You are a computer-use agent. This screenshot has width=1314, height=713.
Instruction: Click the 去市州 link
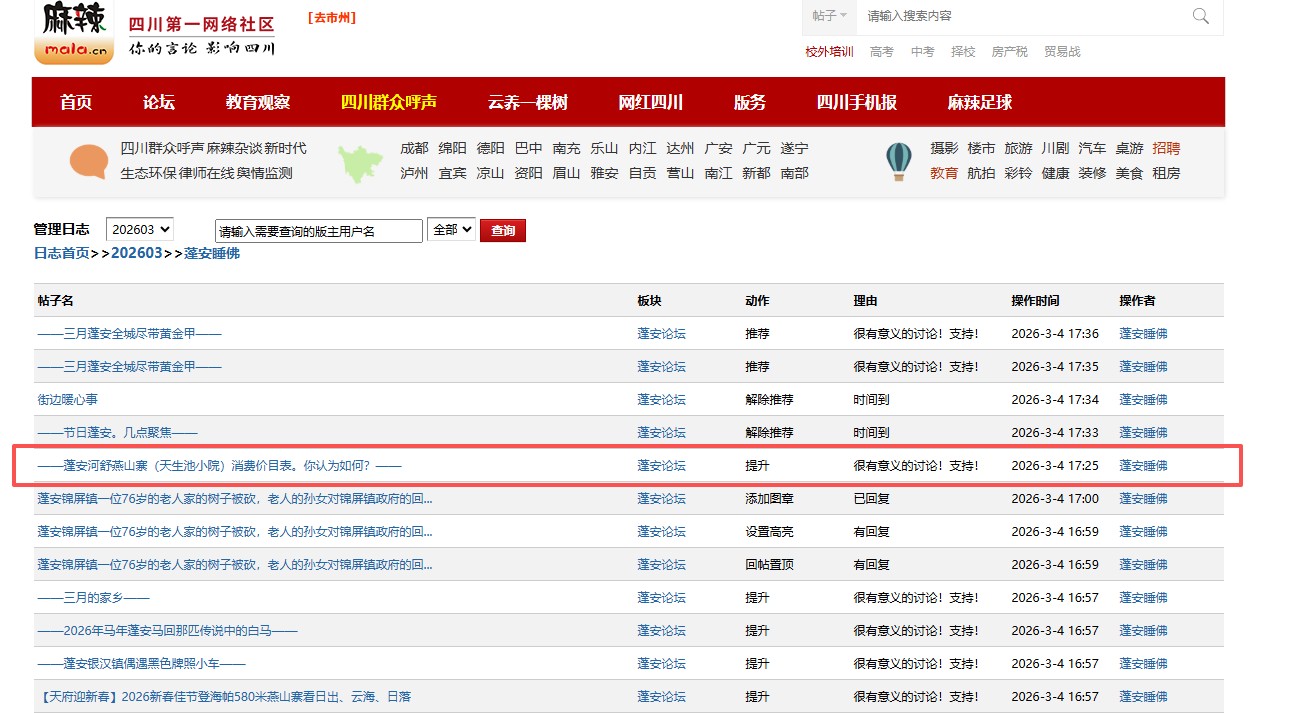click(x=332, y=18)
